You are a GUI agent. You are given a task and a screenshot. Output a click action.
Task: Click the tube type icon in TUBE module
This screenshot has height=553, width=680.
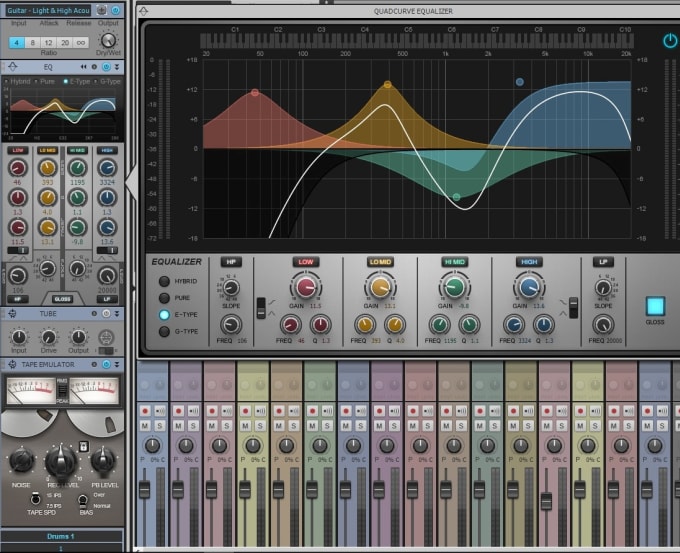(106, 337)
